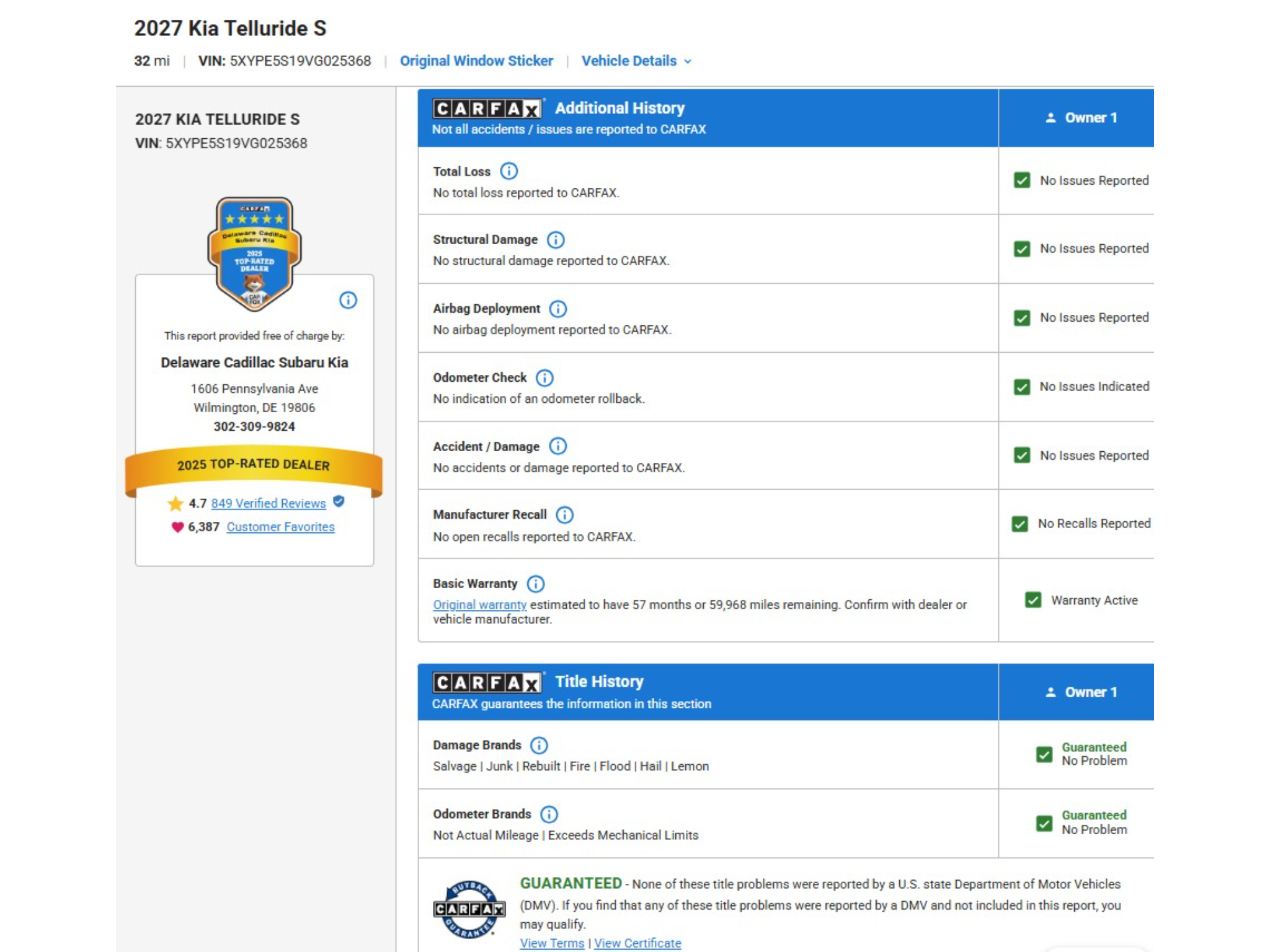Click the Top-Rated Dealer badge
Viewport: 1270px width, 952px height.
(254, 254)
